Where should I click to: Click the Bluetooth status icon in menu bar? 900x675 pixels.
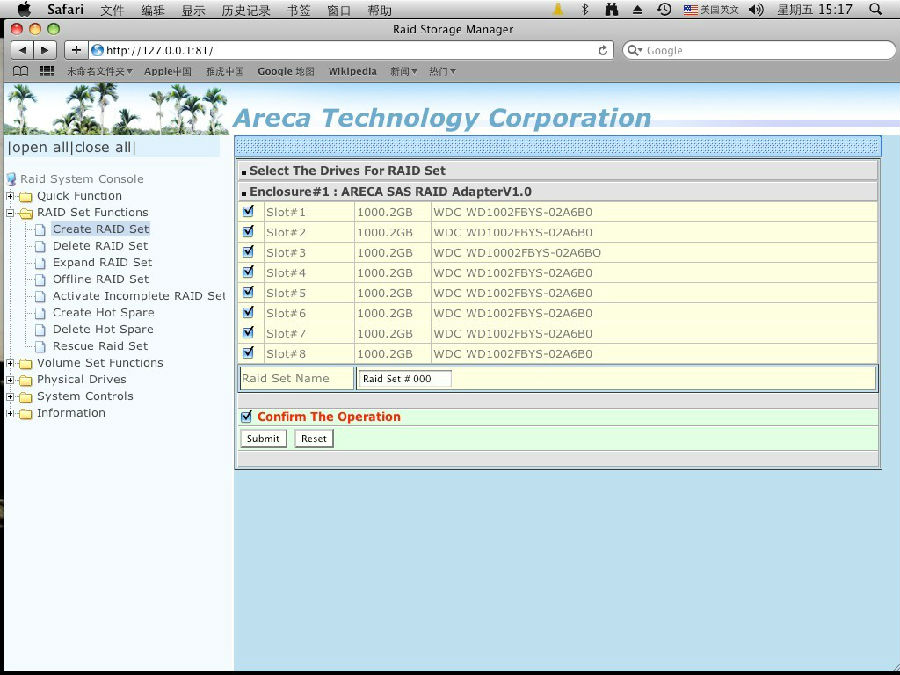click(x=585, y=9)
